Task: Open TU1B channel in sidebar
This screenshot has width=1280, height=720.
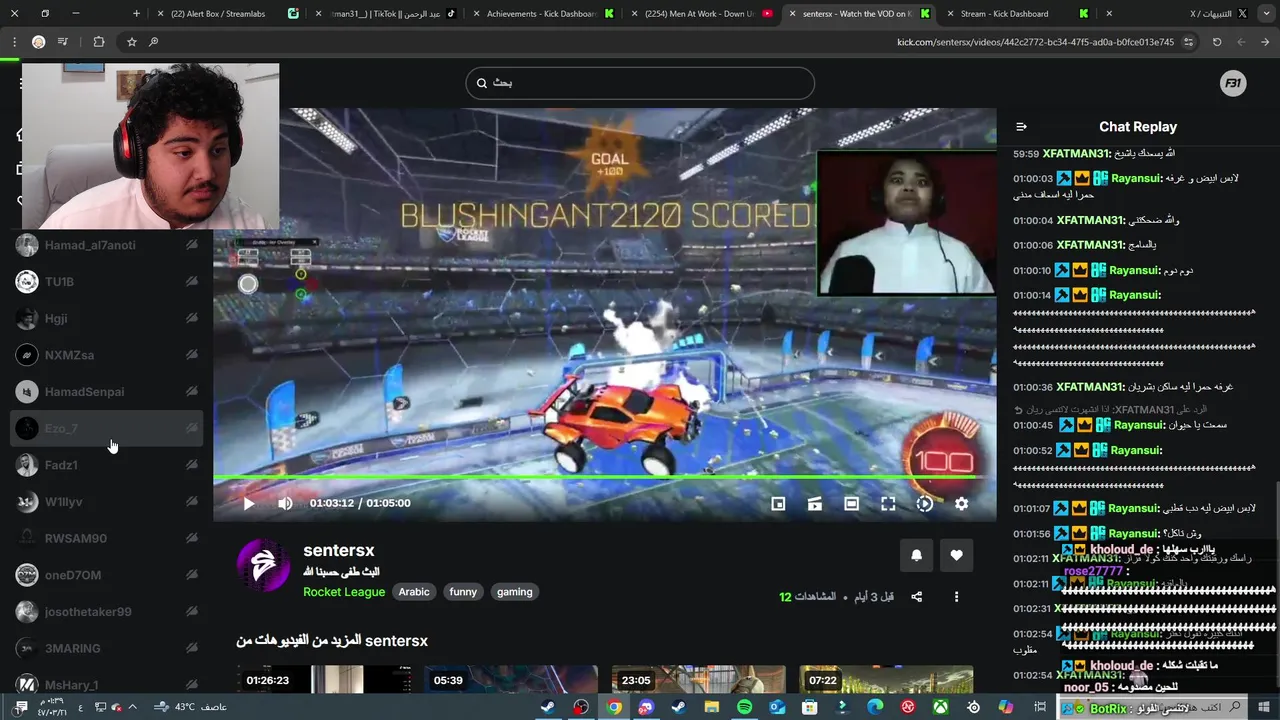Action: (x=107, y=282)
